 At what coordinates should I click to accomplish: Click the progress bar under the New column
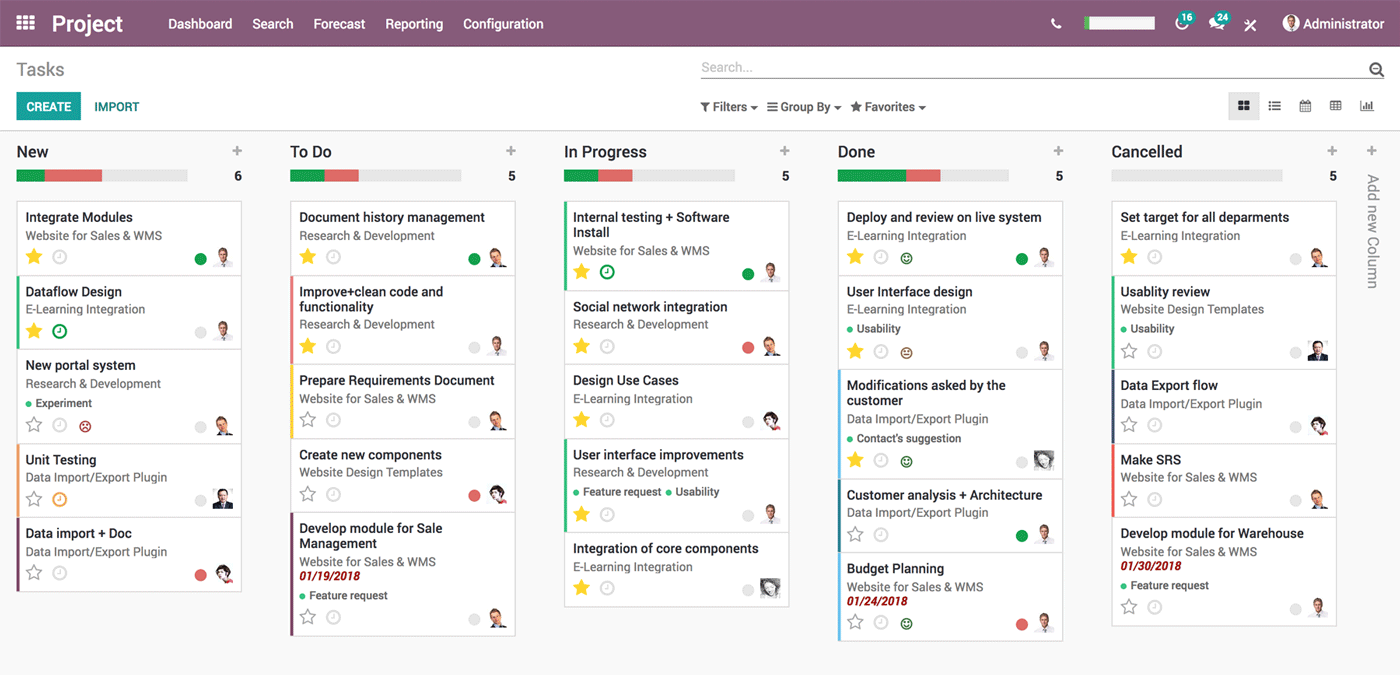tap(103, 175)
